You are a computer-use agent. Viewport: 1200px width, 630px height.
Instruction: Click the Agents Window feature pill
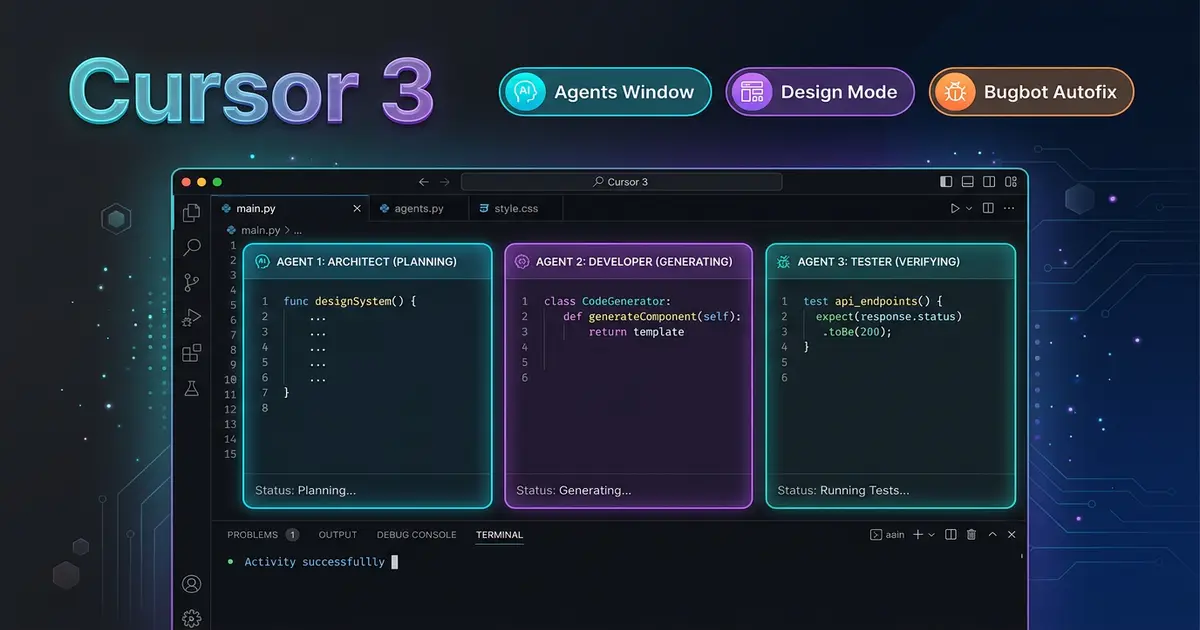pos(605,92)
